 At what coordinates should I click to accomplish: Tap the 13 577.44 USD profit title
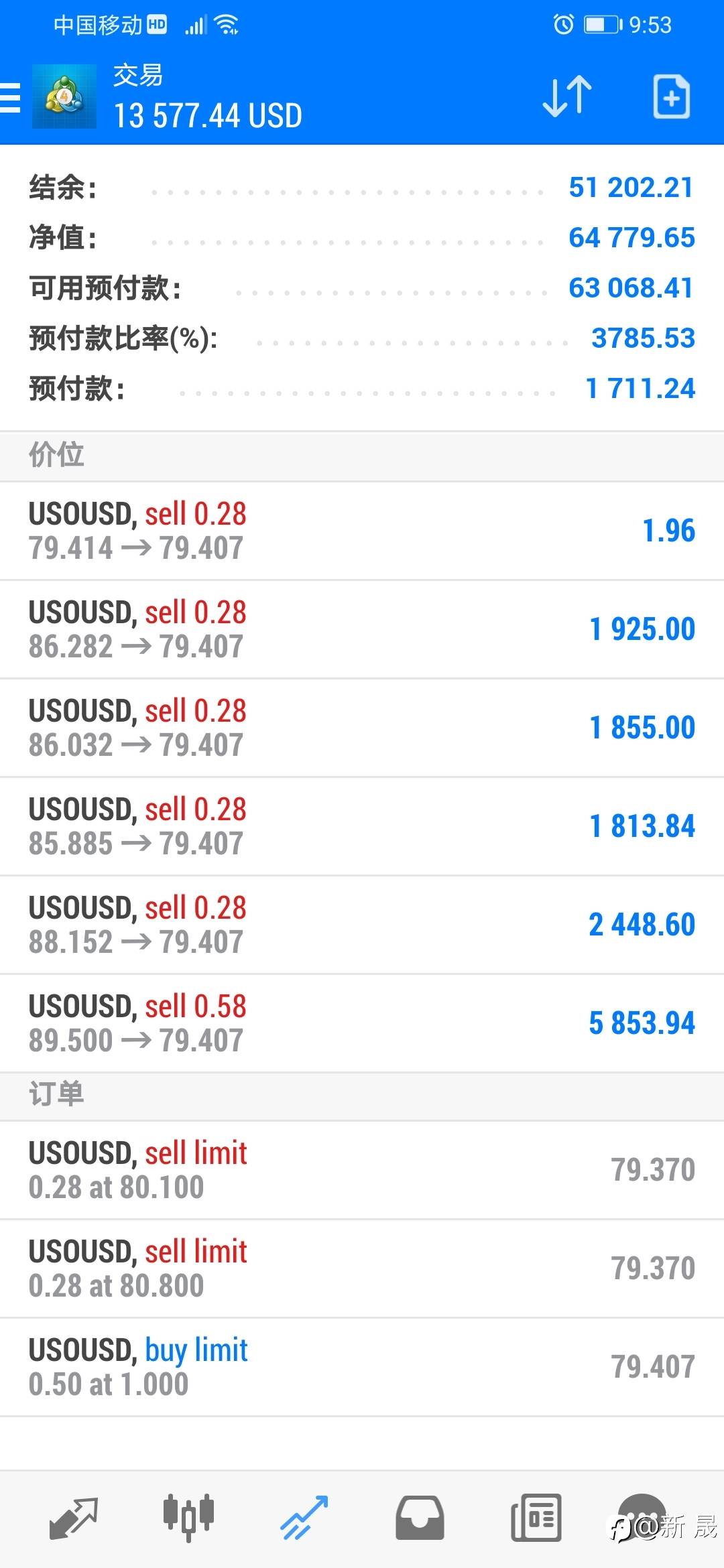(x=208, y=115)
